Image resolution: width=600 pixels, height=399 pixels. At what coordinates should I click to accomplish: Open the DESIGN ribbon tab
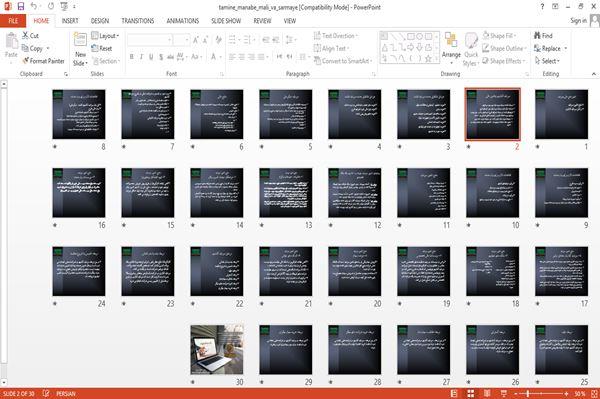(100, 21)
